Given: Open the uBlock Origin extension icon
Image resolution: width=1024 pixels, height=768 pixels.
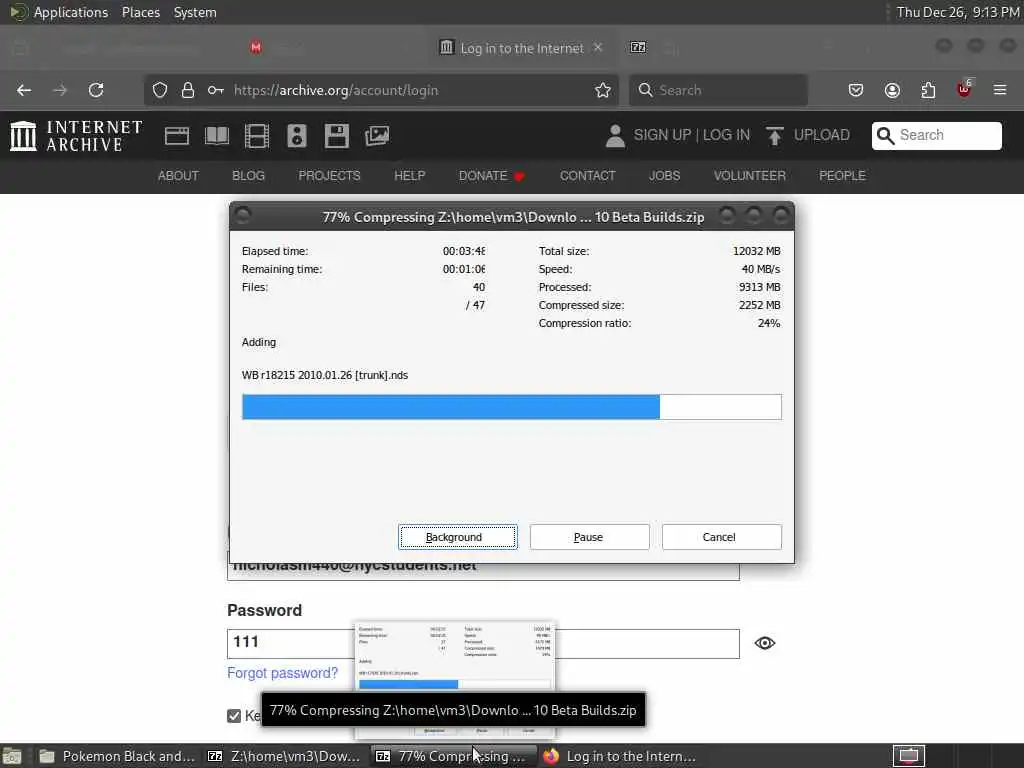Looking at the screenshot, I should click(965, 89).
